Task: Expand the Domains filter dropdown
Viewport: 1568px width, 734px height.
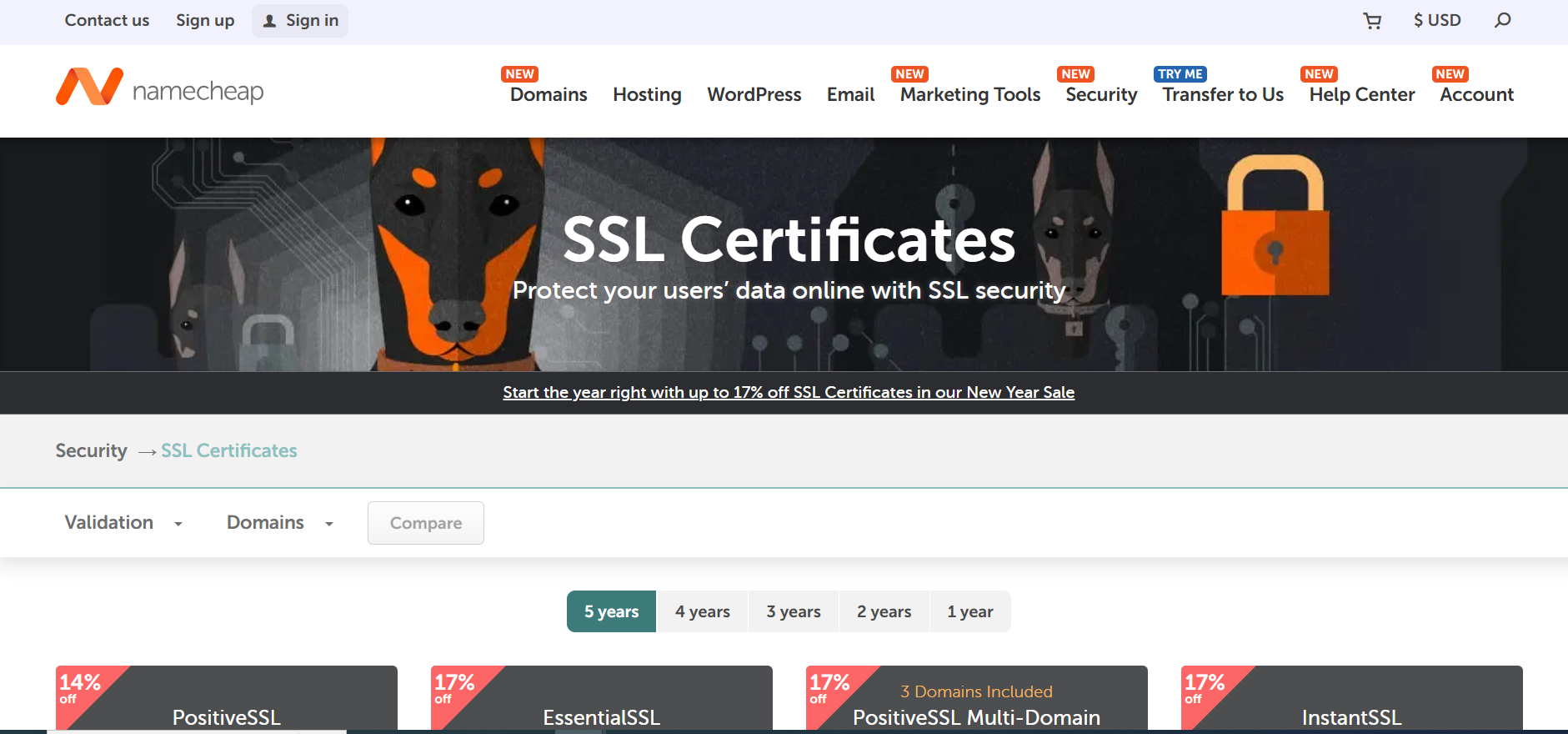Action: 280,523
